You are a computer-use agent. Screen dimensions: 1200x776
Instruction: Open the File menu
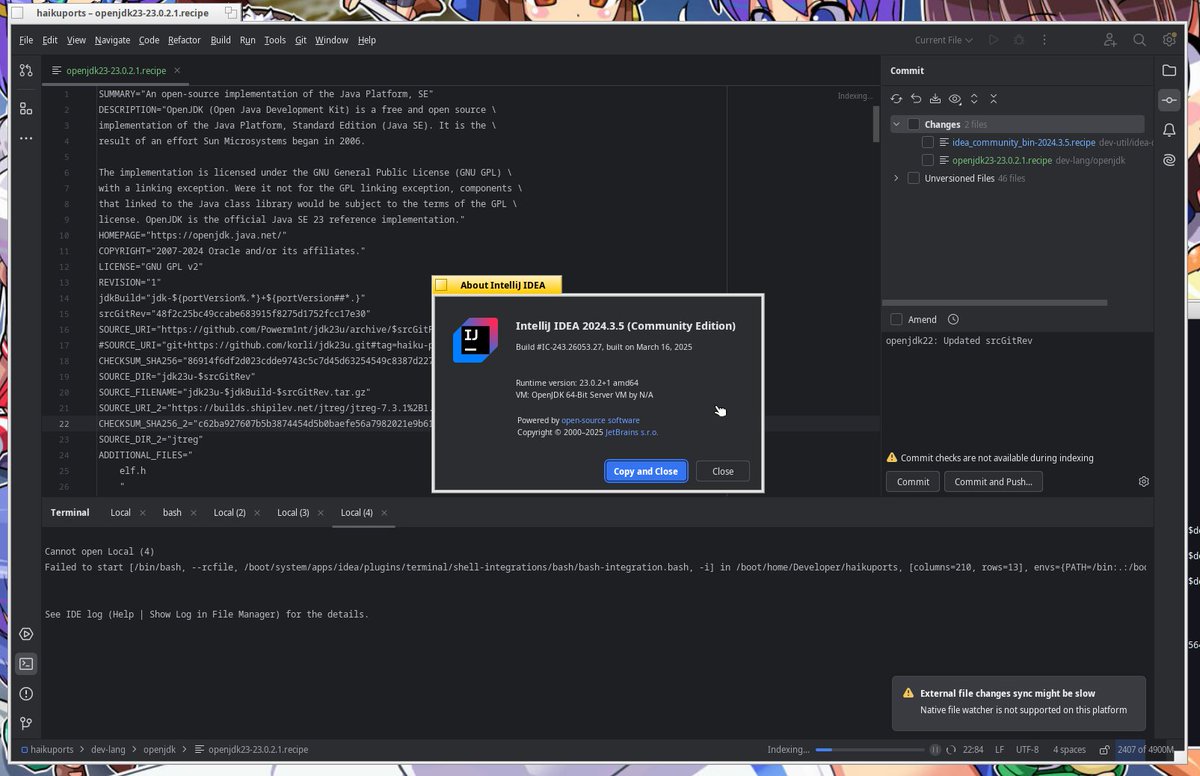(x=26, y=40)
